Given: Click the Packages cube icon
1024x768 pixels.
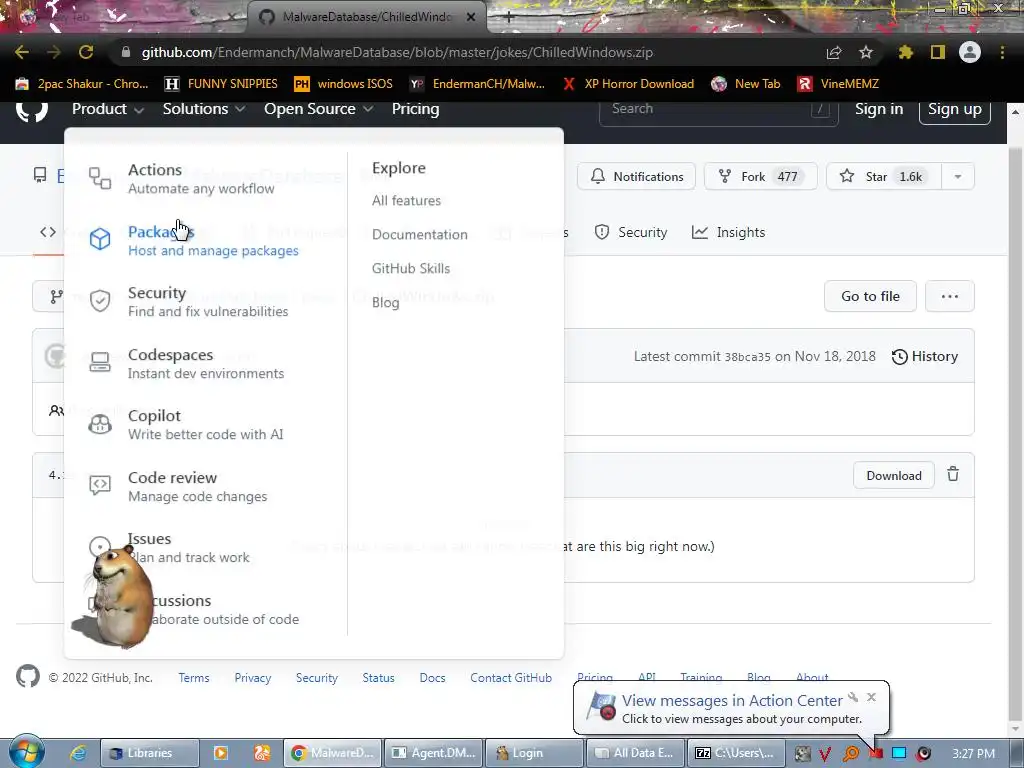Looking at the screenshot, I should 100,239.
